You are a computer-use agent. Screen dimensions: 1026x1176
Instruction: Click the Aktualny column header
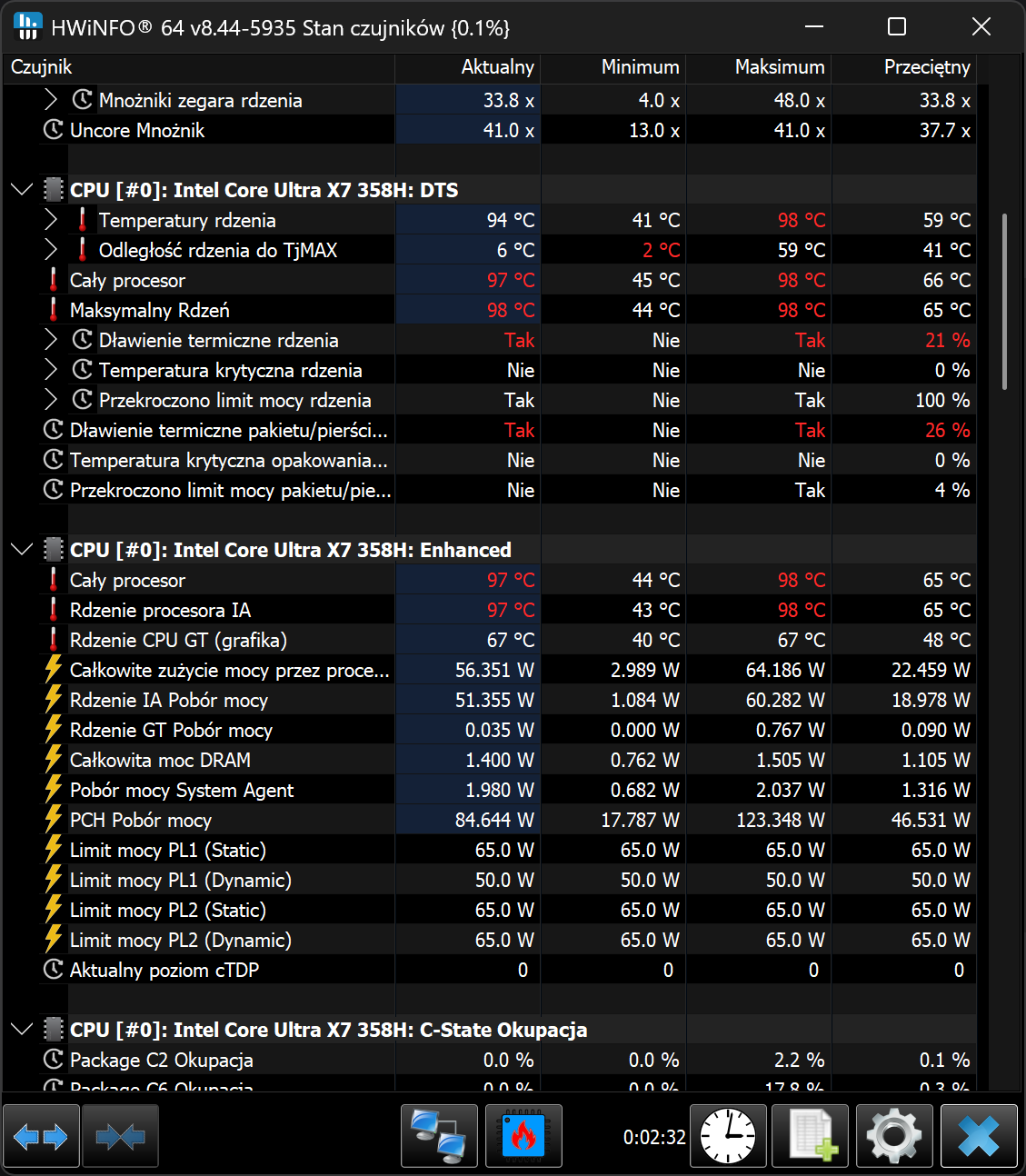click(497, 67)
